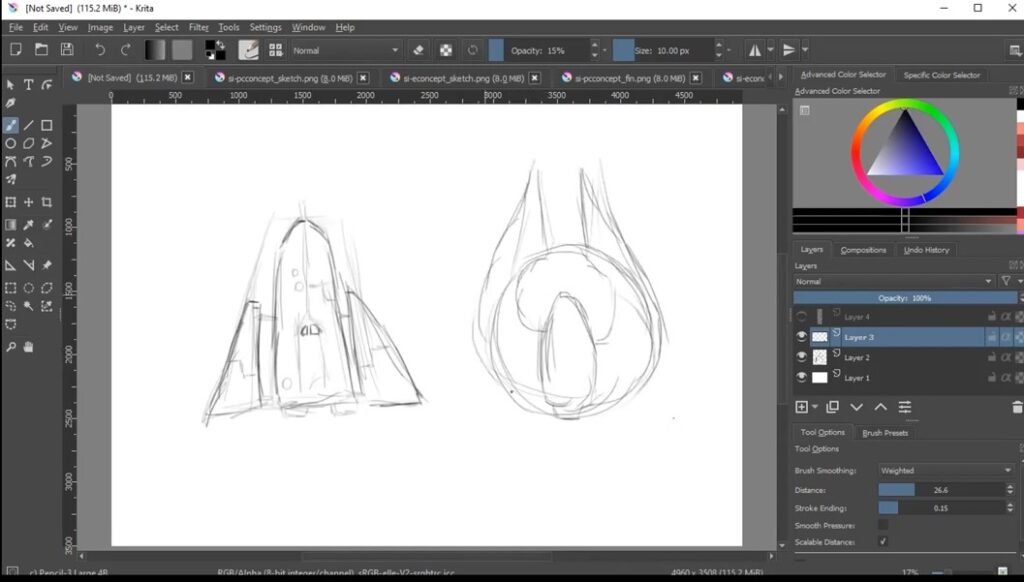Uncheck the Scalable Distance checkbox
The height and width of the screenshot is (582, 1024).
(x=883, y=541)
